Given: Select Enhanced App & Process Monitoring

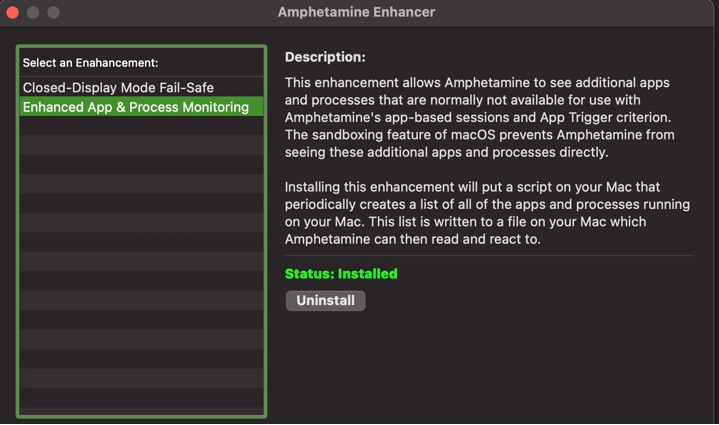Looking at the screenshot, I should [x=135, y=107].
